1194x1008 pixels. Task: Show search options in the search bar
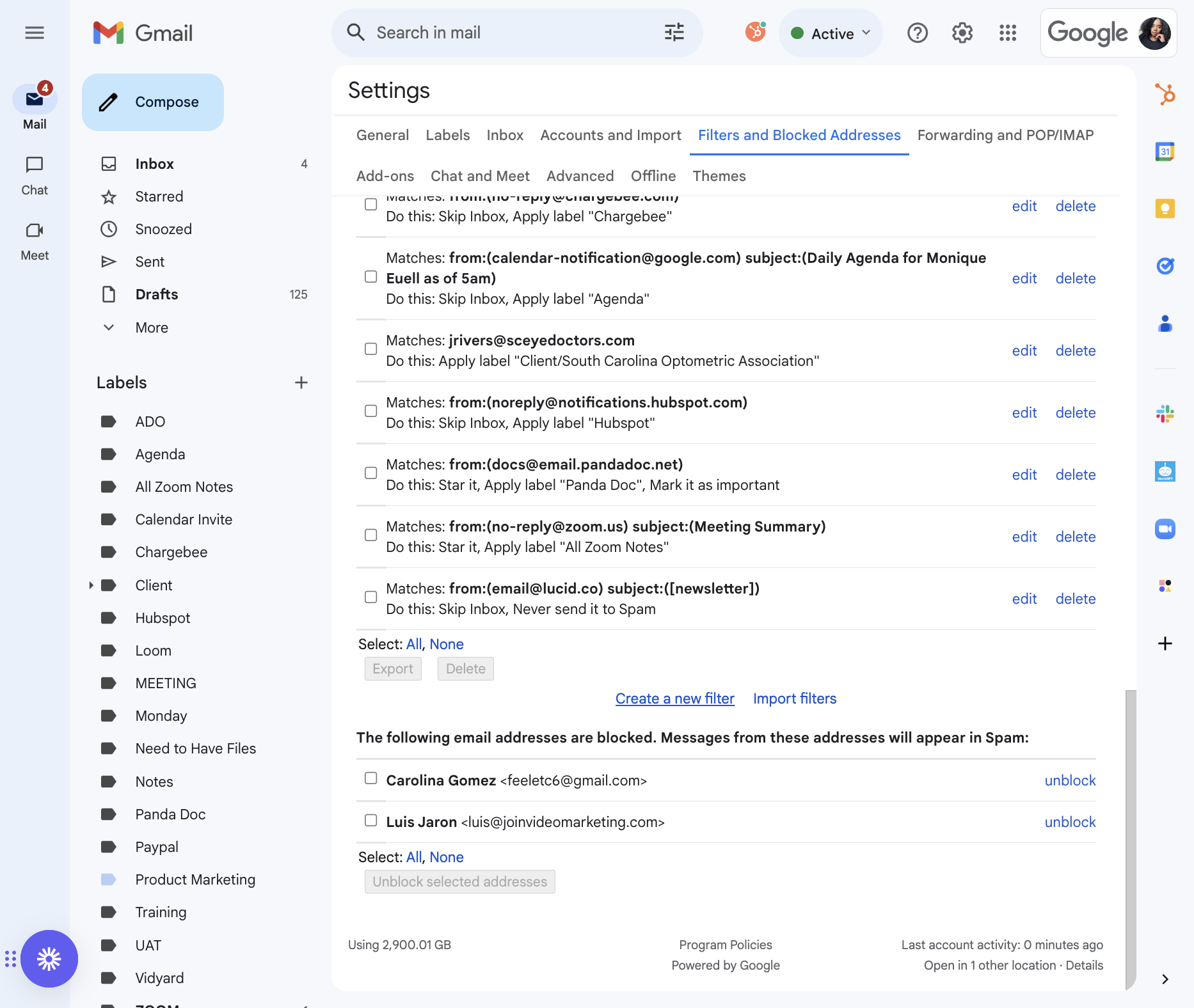coord(674,33)
